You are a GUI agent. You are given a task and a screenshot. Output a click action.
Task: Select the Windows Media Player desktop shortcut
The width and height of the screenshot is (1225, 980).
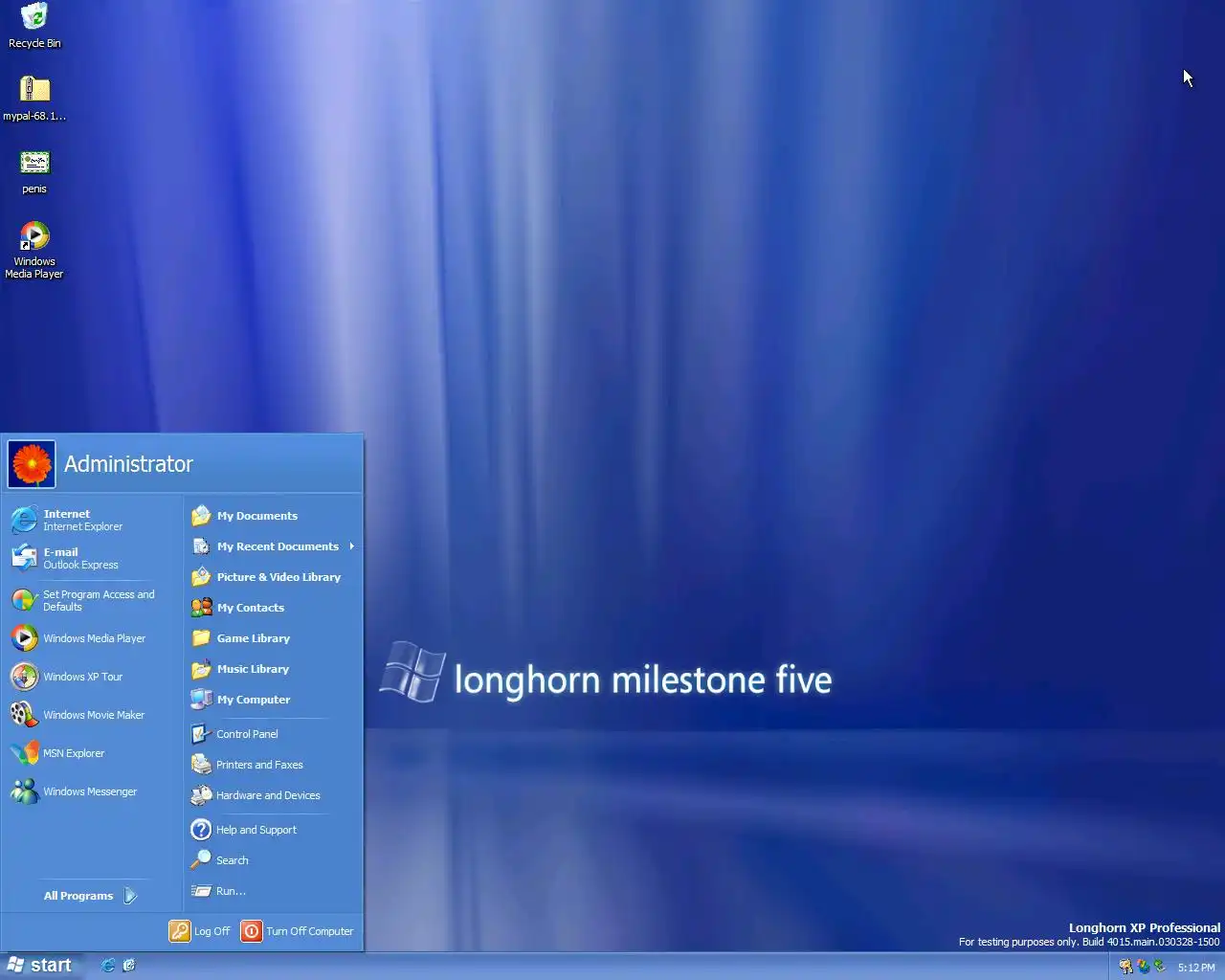tap(34, 250)
